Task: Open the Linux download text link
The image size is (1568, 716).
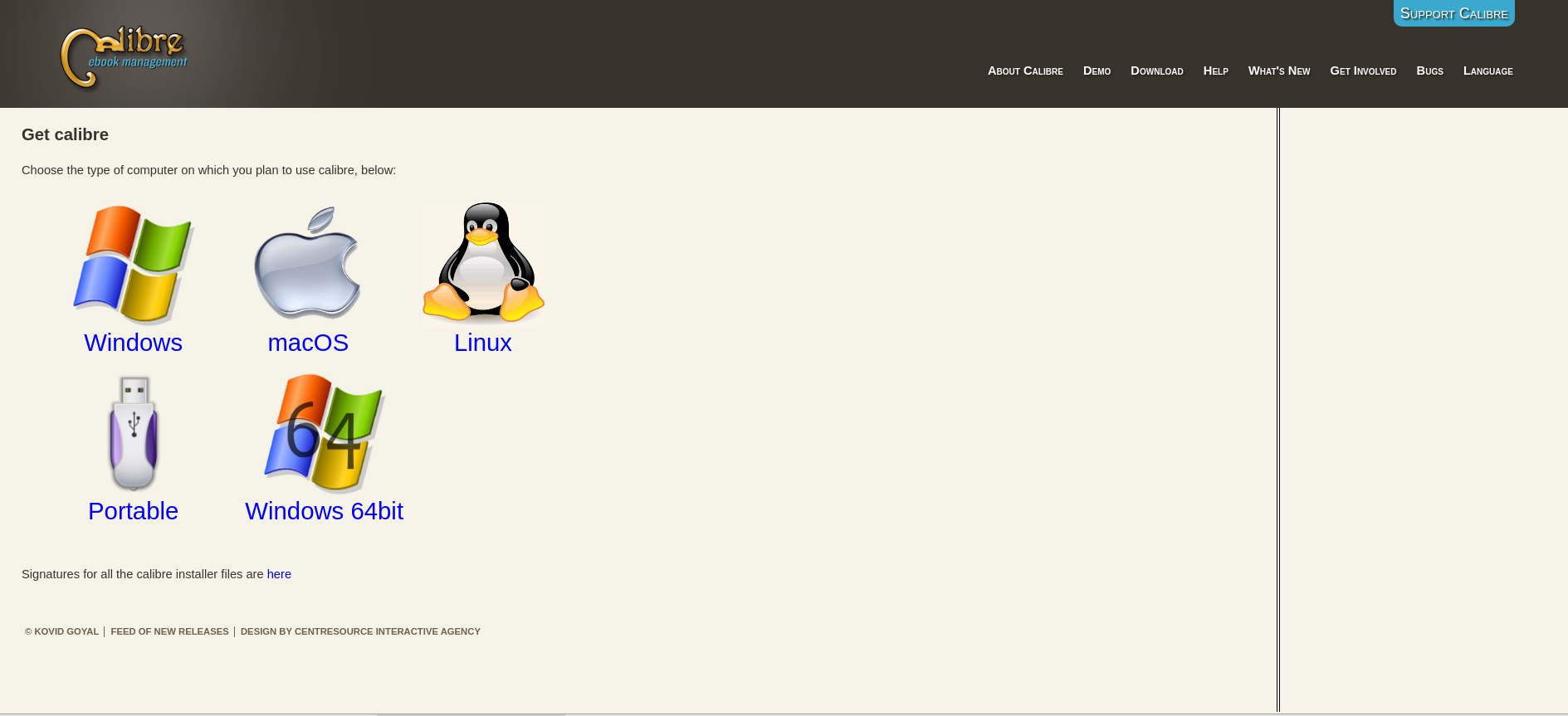Action: 482,343
